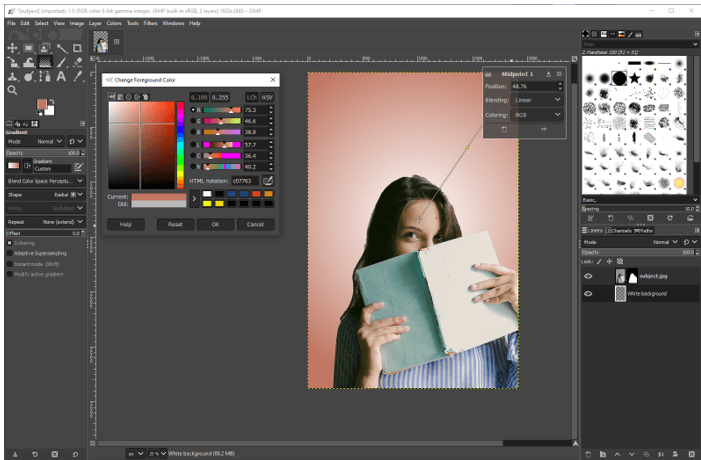Screen dimensions: 701x460
Task: Select the Gradient tool
Action: coord(45,62)
